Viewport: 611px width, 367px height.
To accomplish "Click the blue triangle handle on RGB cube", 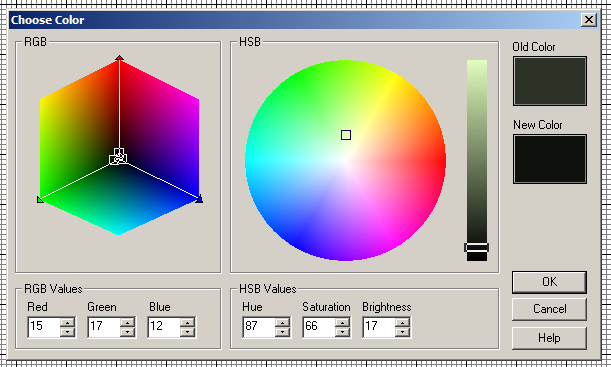I will point(199,199).
